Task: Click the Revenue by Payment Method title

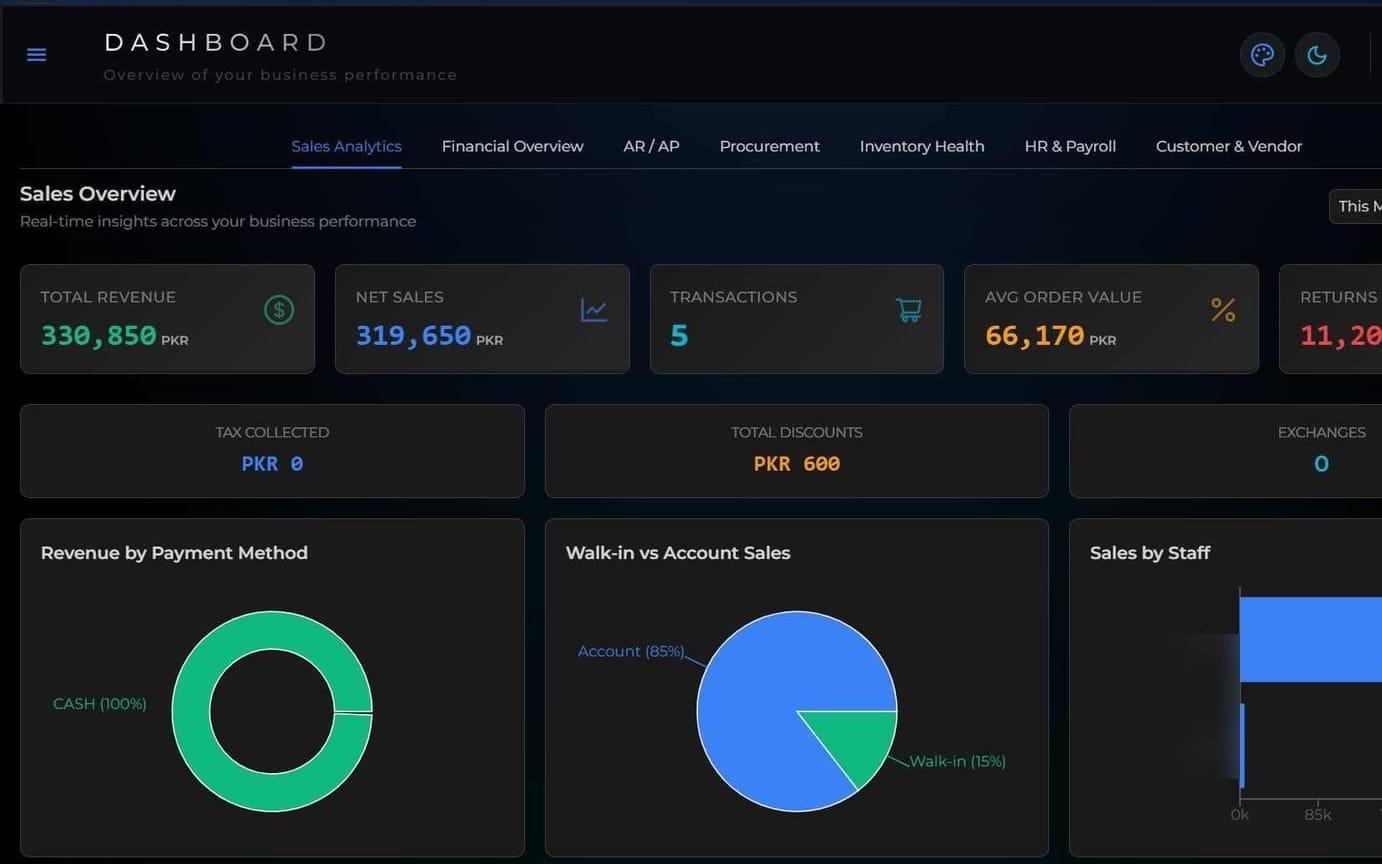Action: click(174, 553)
